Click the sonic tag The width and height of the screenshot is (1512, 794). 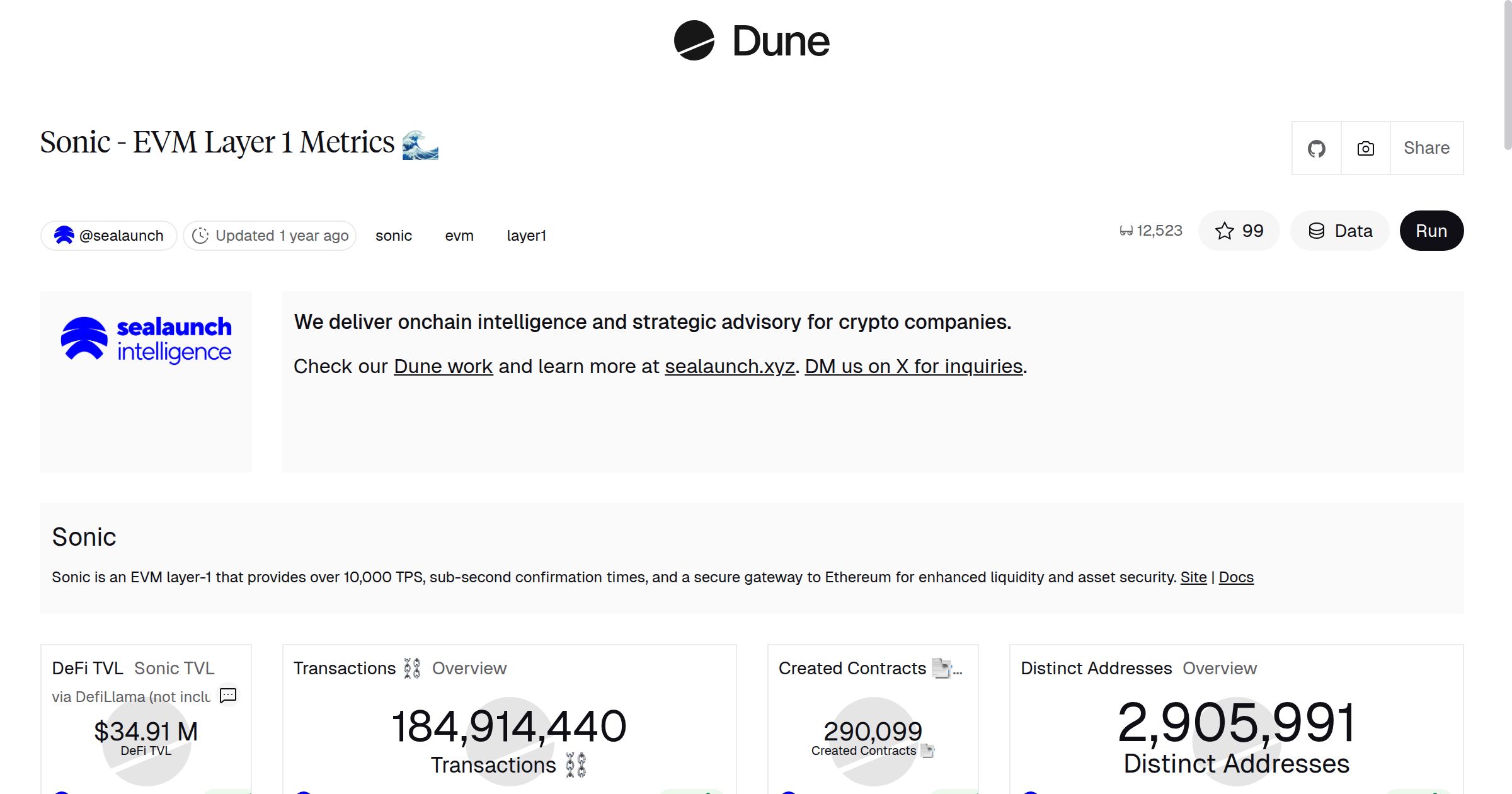click(x=393, y=235)
